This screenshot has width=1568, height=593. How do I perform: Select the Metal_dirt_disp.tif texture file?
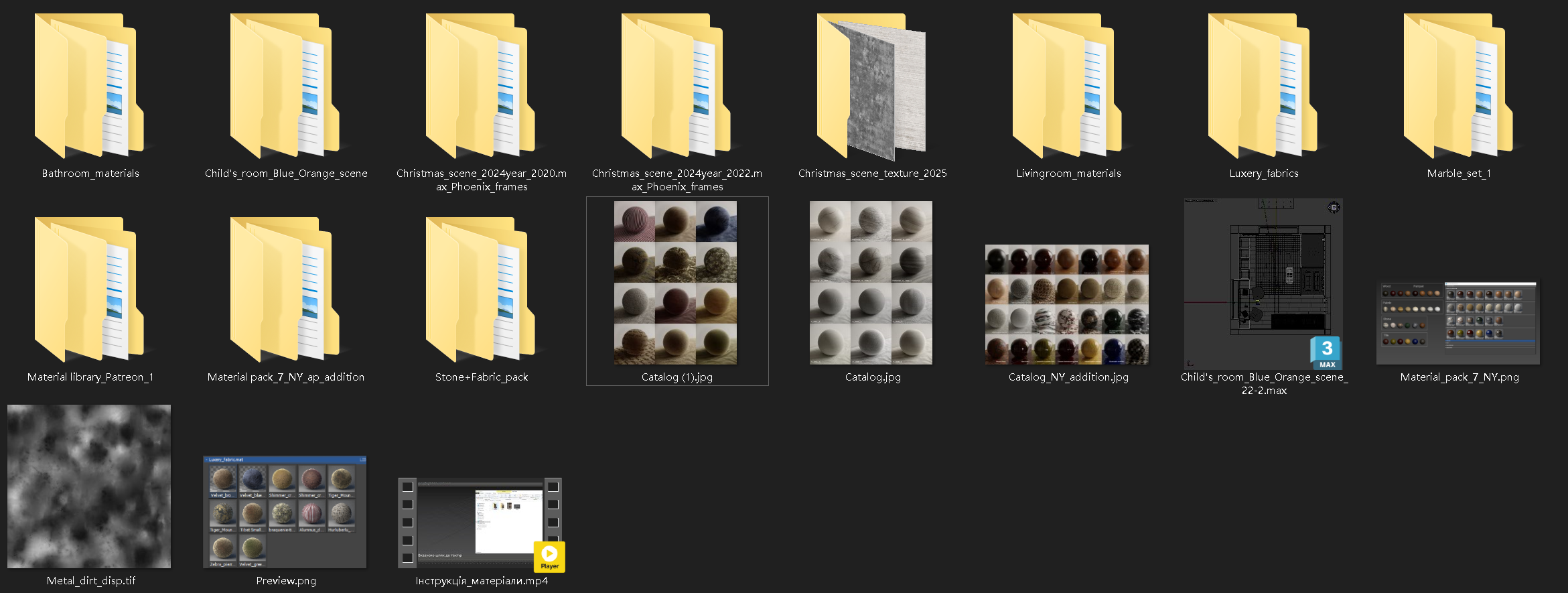click(x=89, y=486)
